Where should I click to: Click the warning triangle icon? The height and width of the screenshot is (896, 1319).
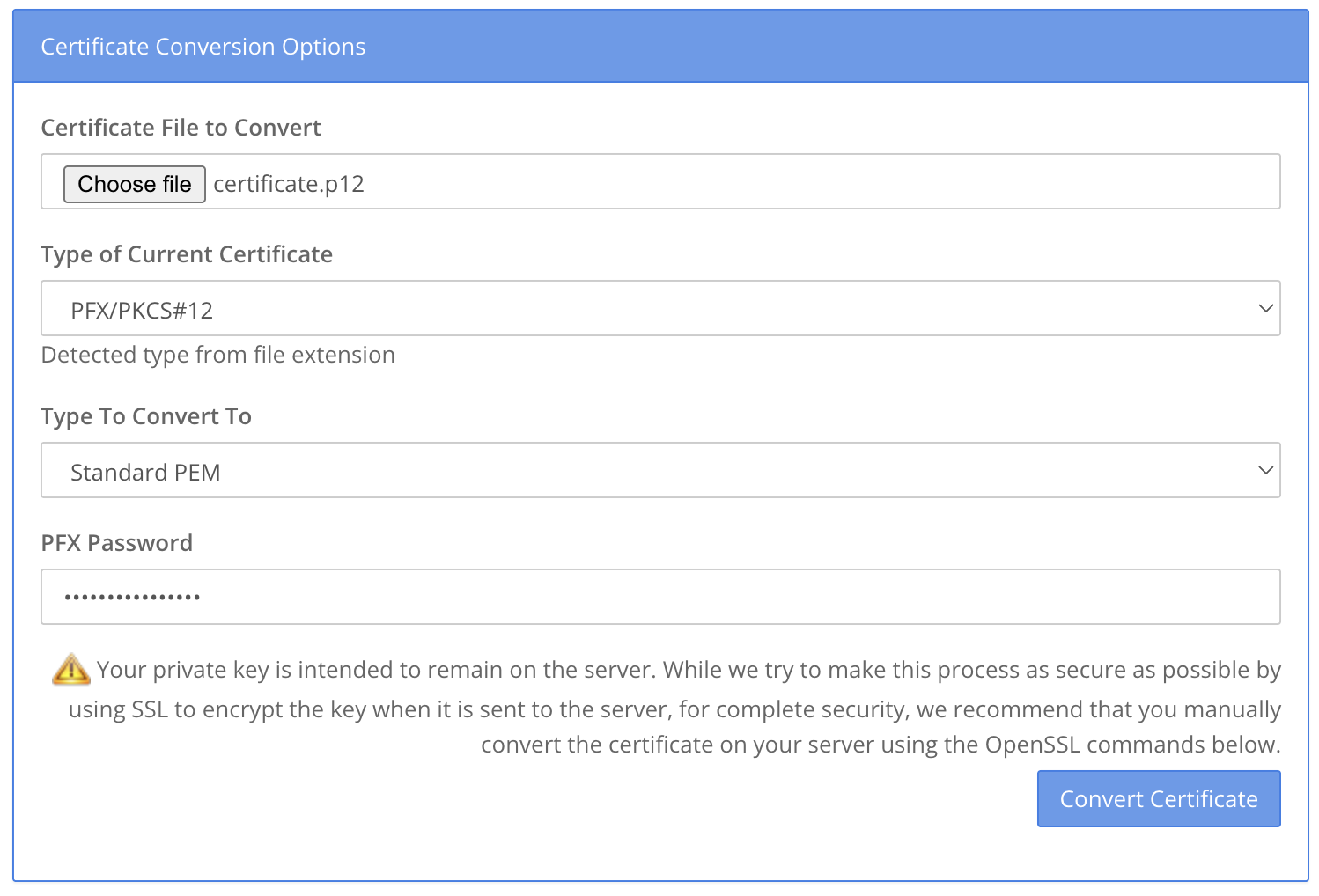click(x=70, y=669)
